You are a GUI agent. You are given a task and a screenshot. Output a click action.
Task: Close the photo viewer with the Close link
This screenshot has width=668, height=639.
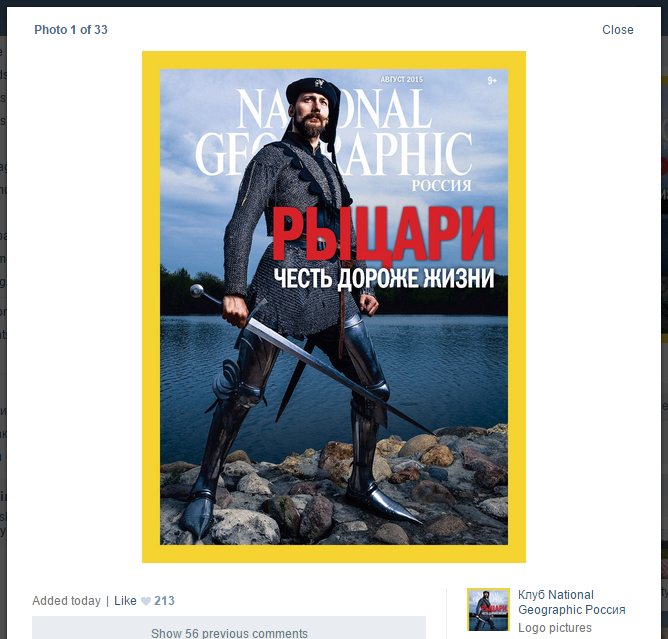pos(617,30)
